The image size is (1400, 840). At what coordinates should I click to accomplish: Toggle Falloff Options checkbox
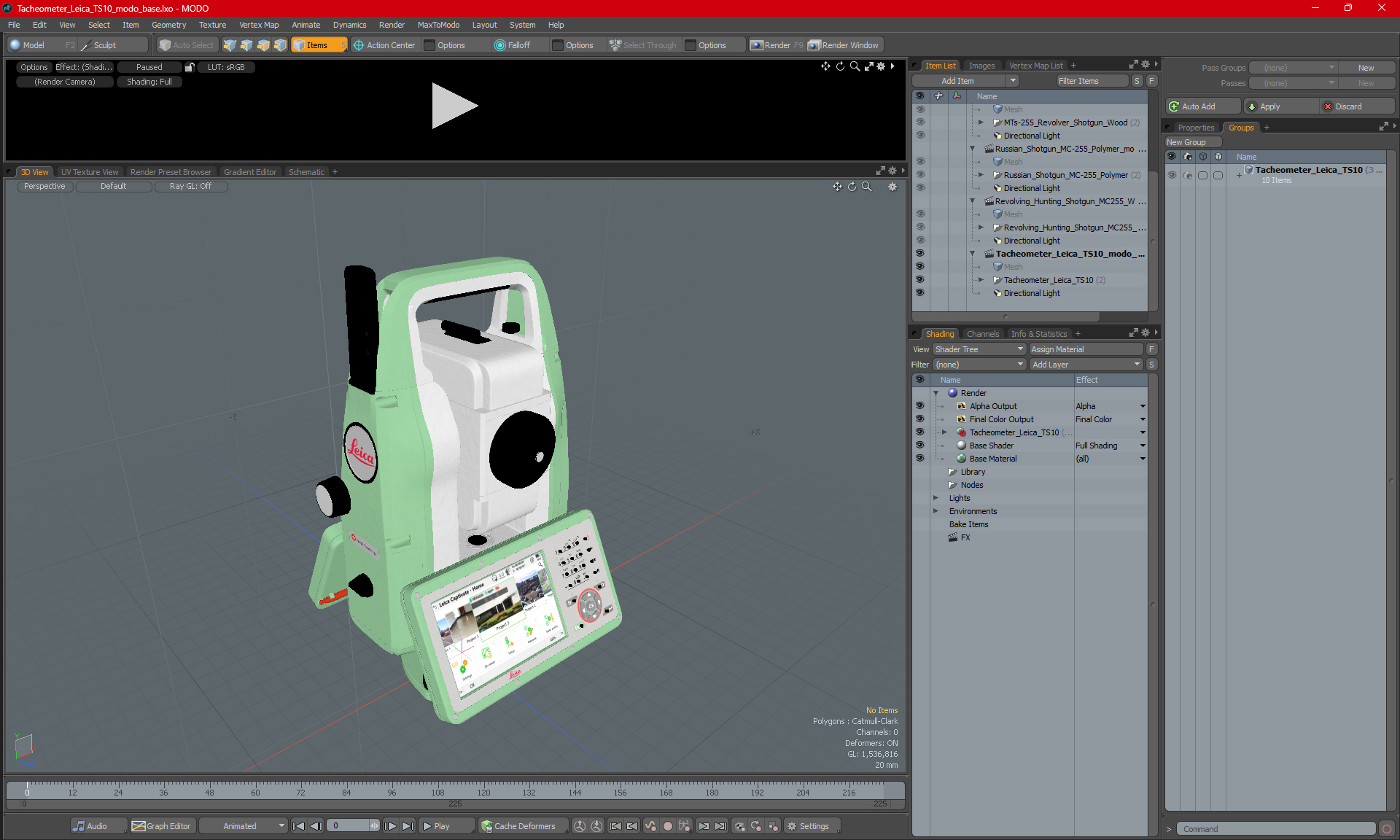(x=558, y=45)
